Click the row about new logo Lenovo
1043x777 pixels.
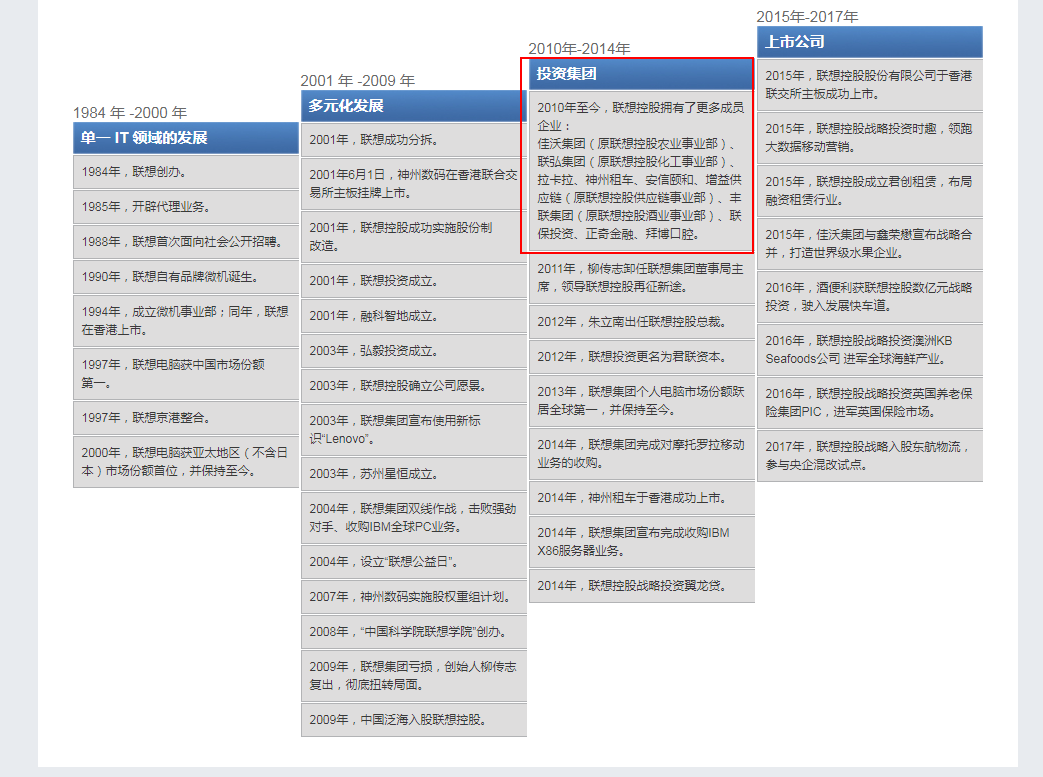(x=414, y=430)
